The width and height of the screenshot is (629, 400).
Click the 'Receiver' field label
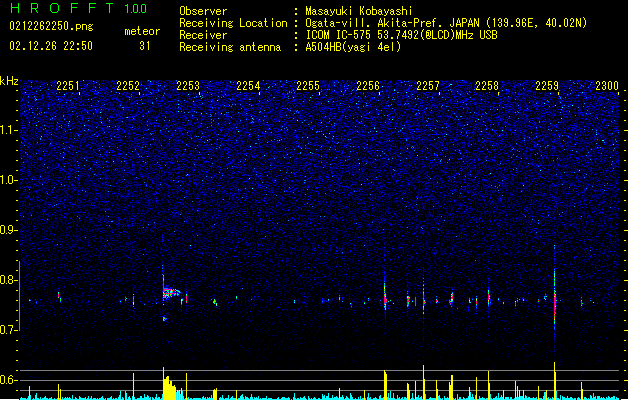pos(203,35)
